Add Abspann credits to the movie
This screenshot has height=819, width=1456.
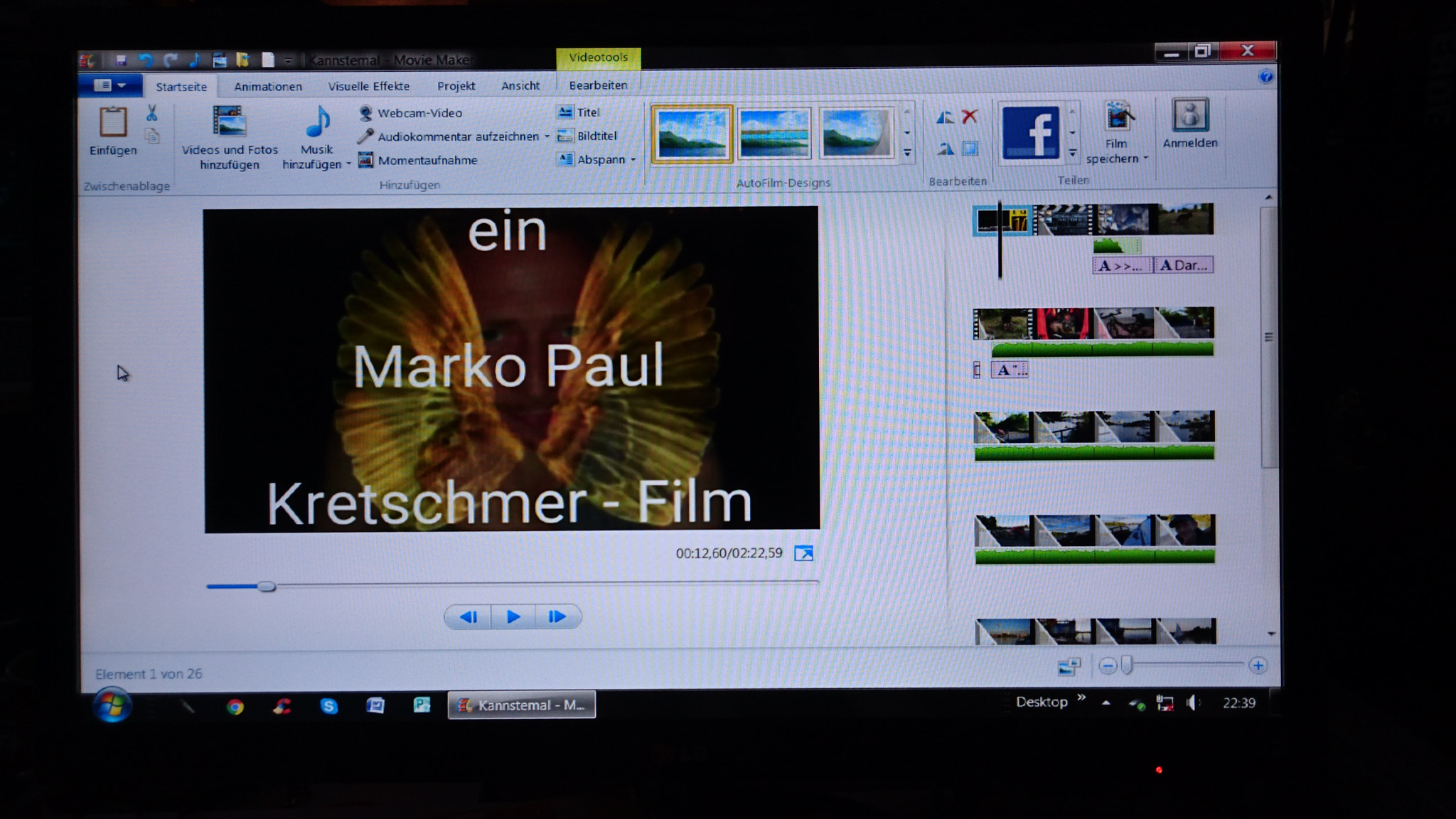point(591,159)
